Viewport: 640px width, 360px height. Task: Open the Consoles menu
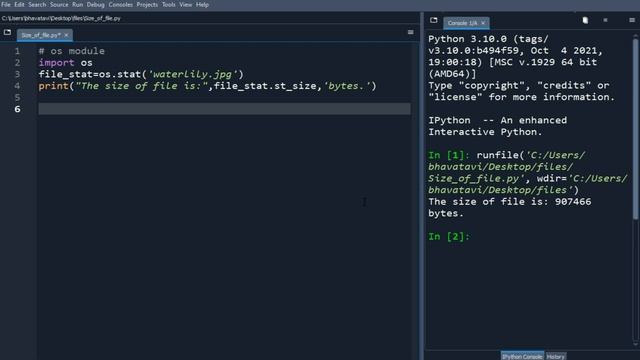click(x=120, y=5)
